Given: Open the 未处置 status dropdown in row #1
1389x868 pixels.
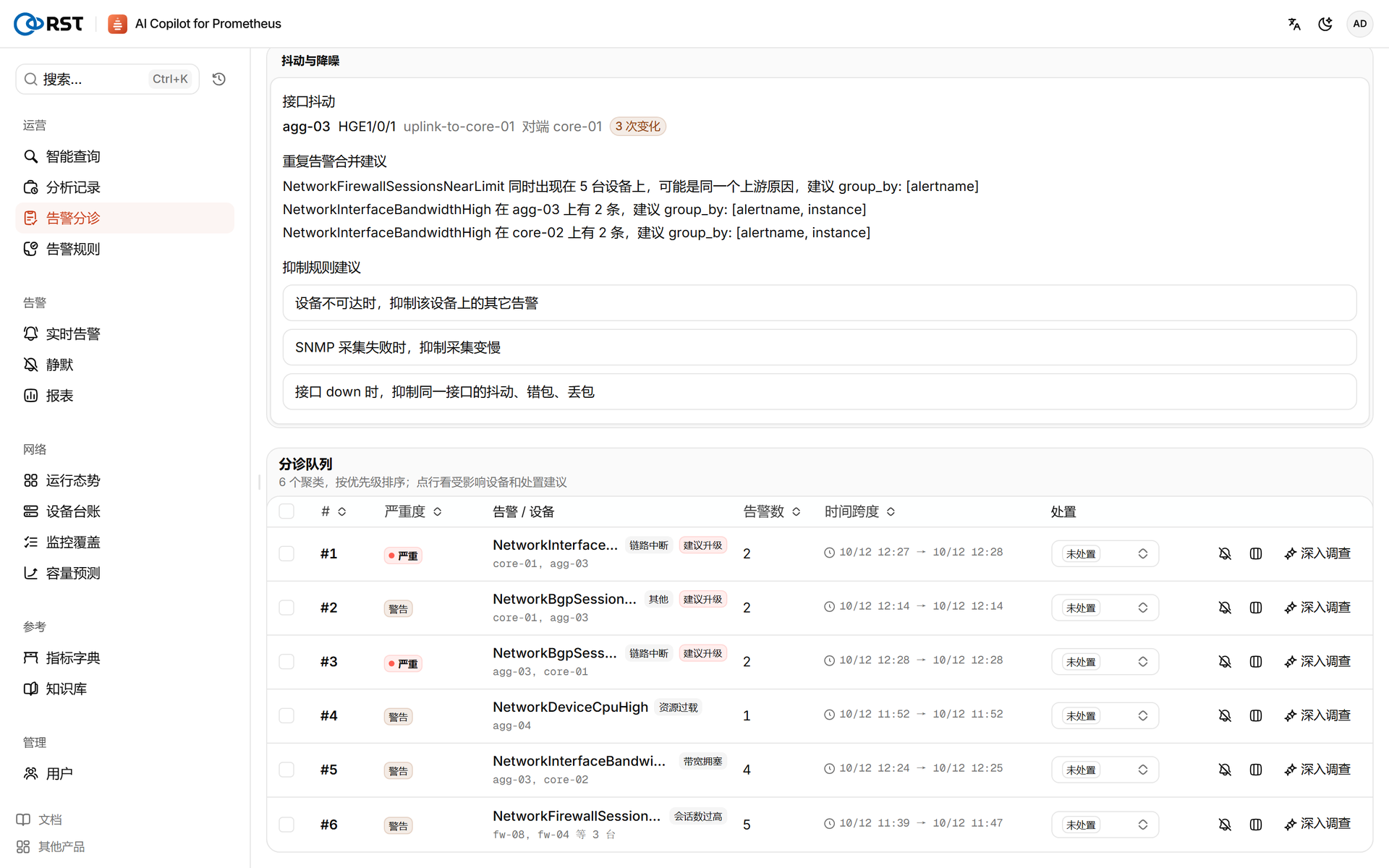Looking at the screenshot, I should coord(1105,553).
